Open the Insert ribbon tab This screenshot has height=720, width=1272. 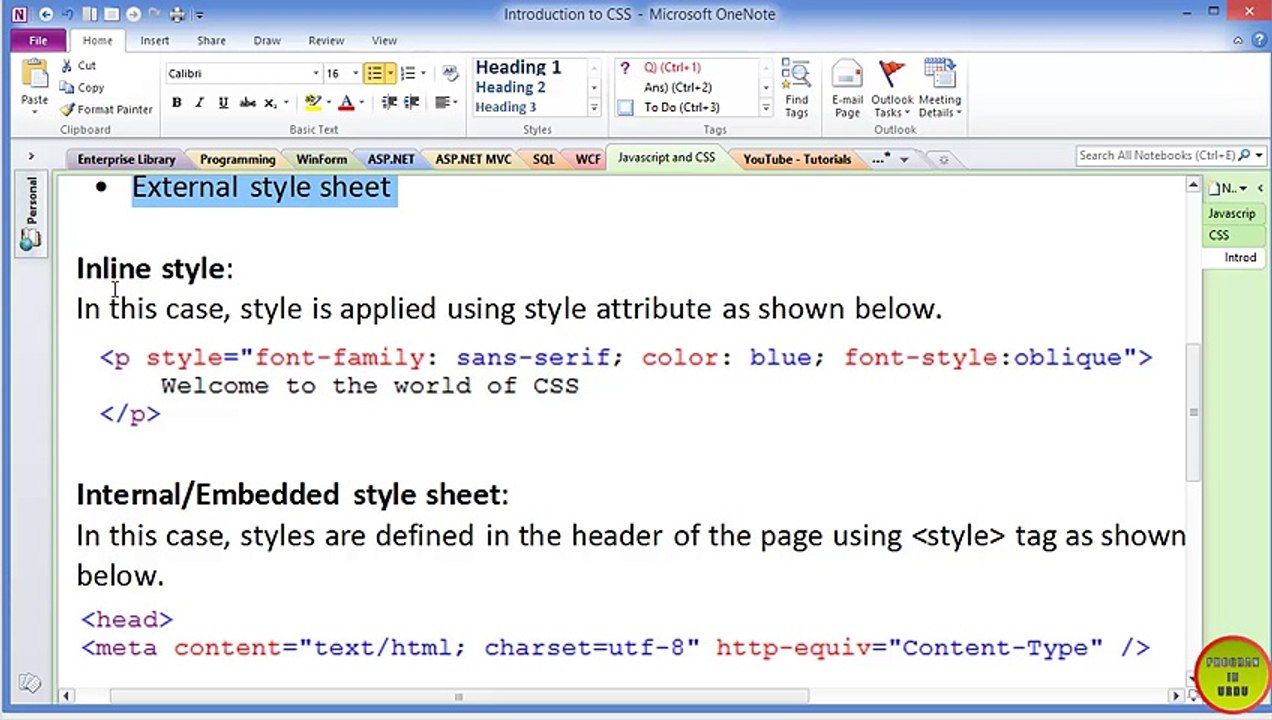154,40
